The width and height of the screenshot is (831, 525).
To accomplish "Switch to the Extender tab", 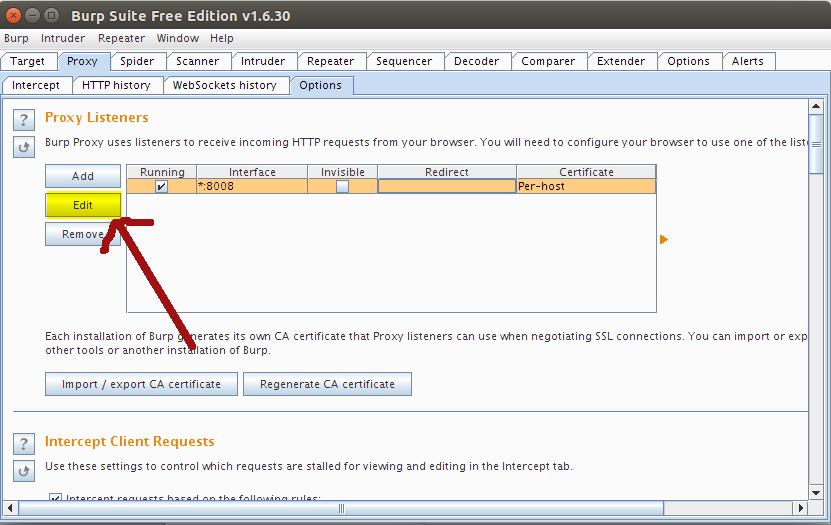I will 621,61.
